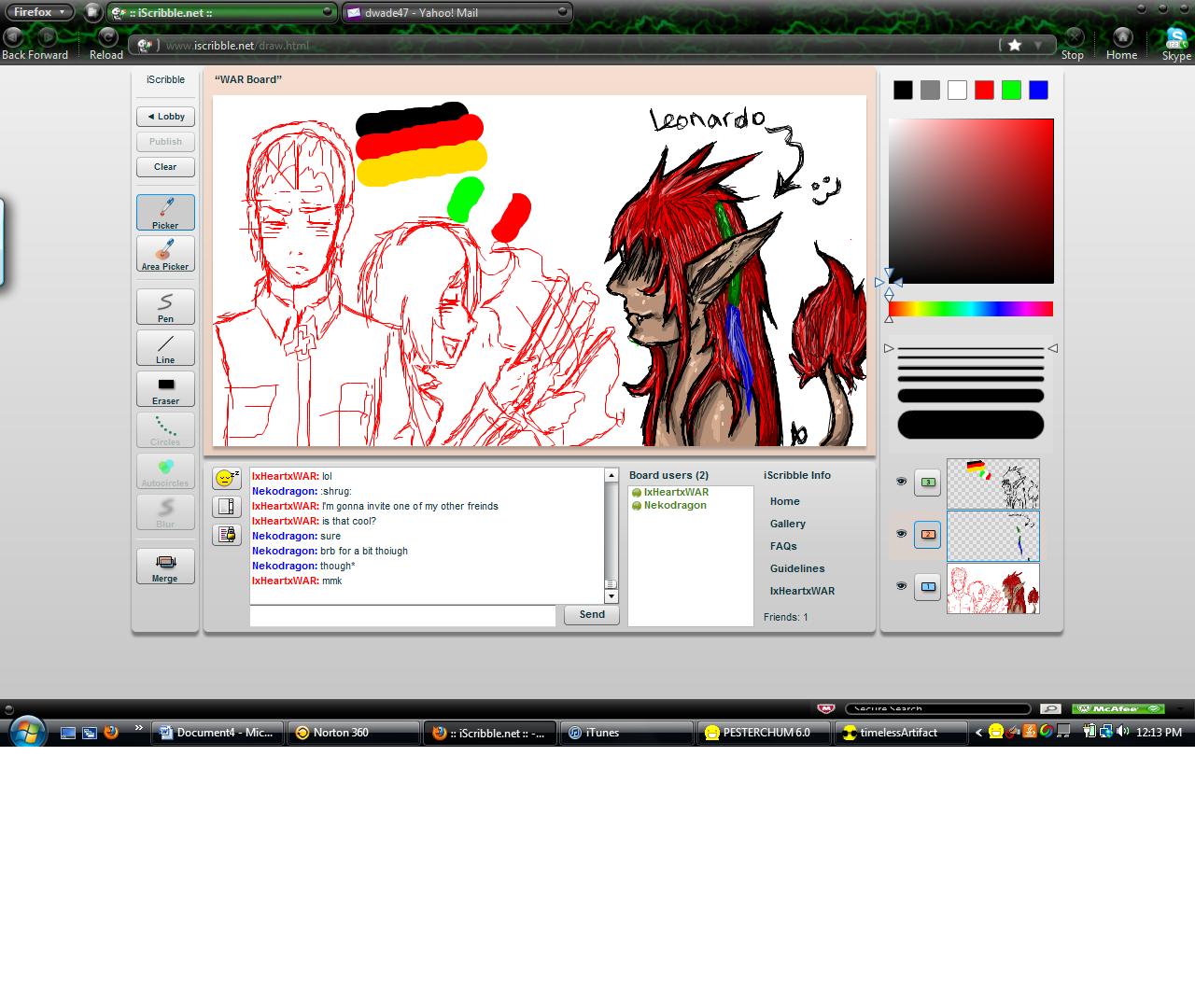Switch to dwade47 Yahoo! Mail tab
This screenshot has height=1008, width=1195.
click(457, 12)
